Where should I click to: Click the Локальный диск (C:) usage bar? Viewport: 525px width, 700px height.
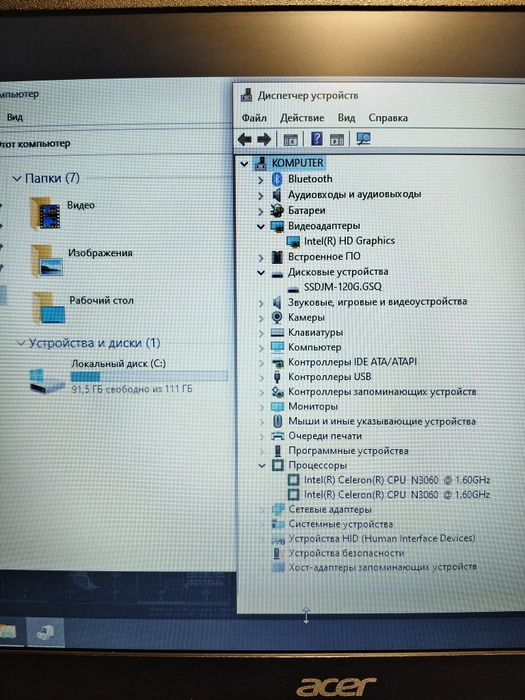(x=149, y=377)
